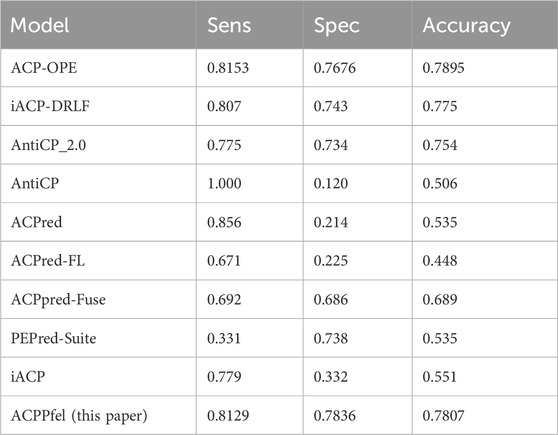This screenshot has height=435, width=558.
Task: Select PEPred-Suite sensitivity value 0.331
Action: pos(224,338)
